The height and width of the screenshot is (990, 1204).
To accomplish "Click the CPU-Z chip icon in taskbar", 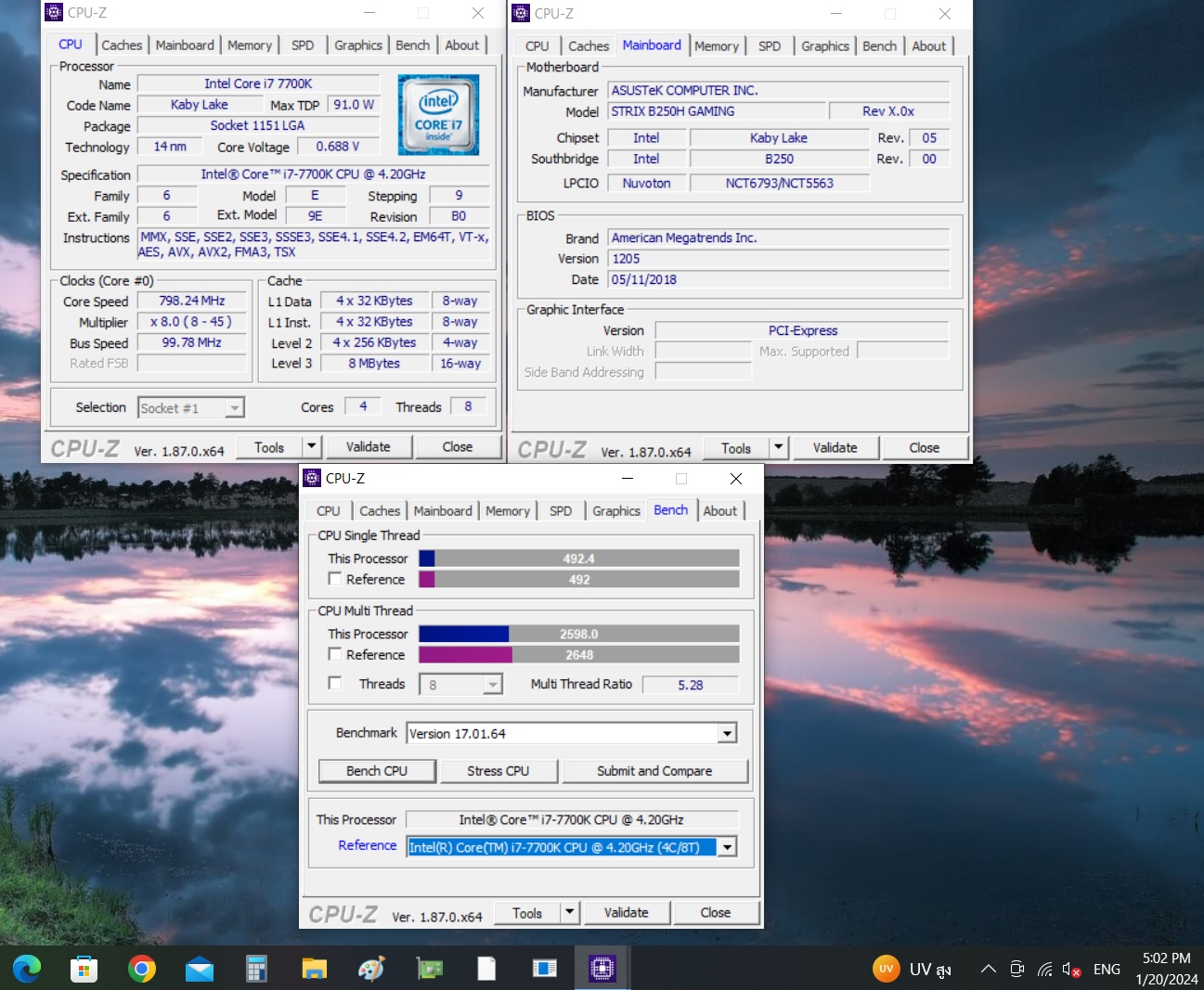I will tap(602, 969).
